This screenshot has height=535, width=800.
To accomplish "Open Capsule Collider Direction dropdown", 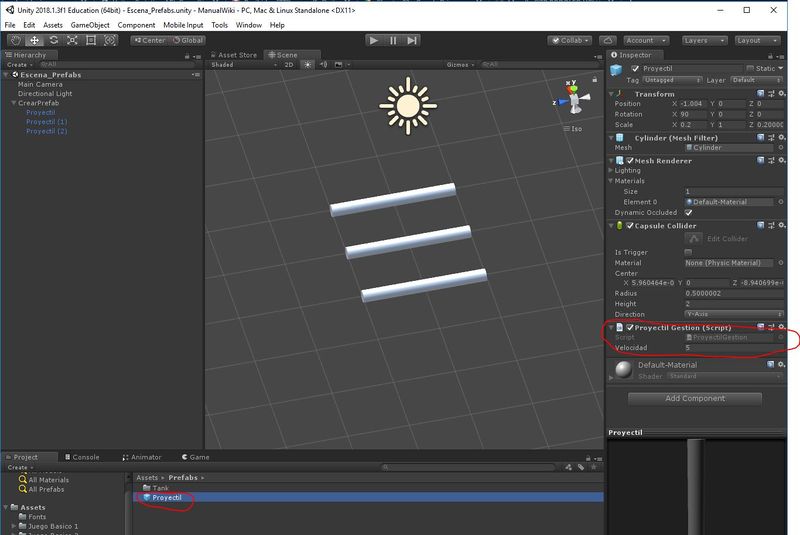I will (734, 314).
